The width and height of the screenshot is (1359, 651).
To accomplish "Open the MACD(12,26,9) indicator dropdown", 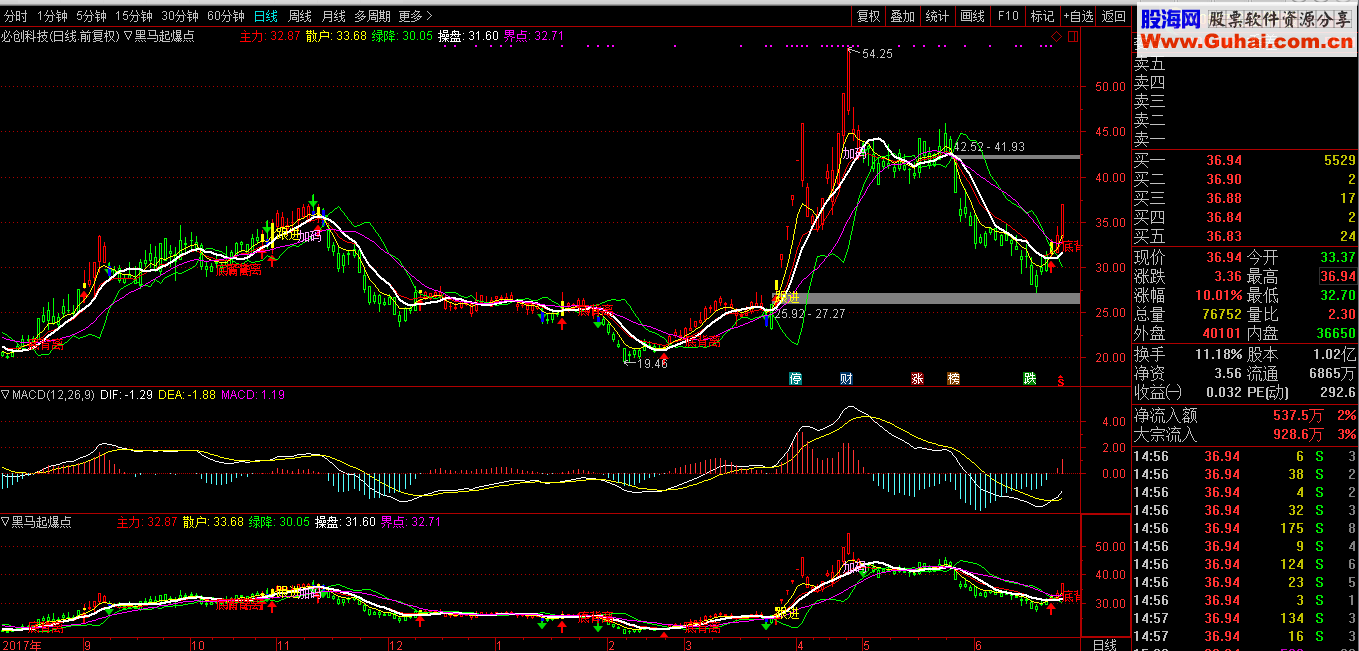I will click(49, 395).
